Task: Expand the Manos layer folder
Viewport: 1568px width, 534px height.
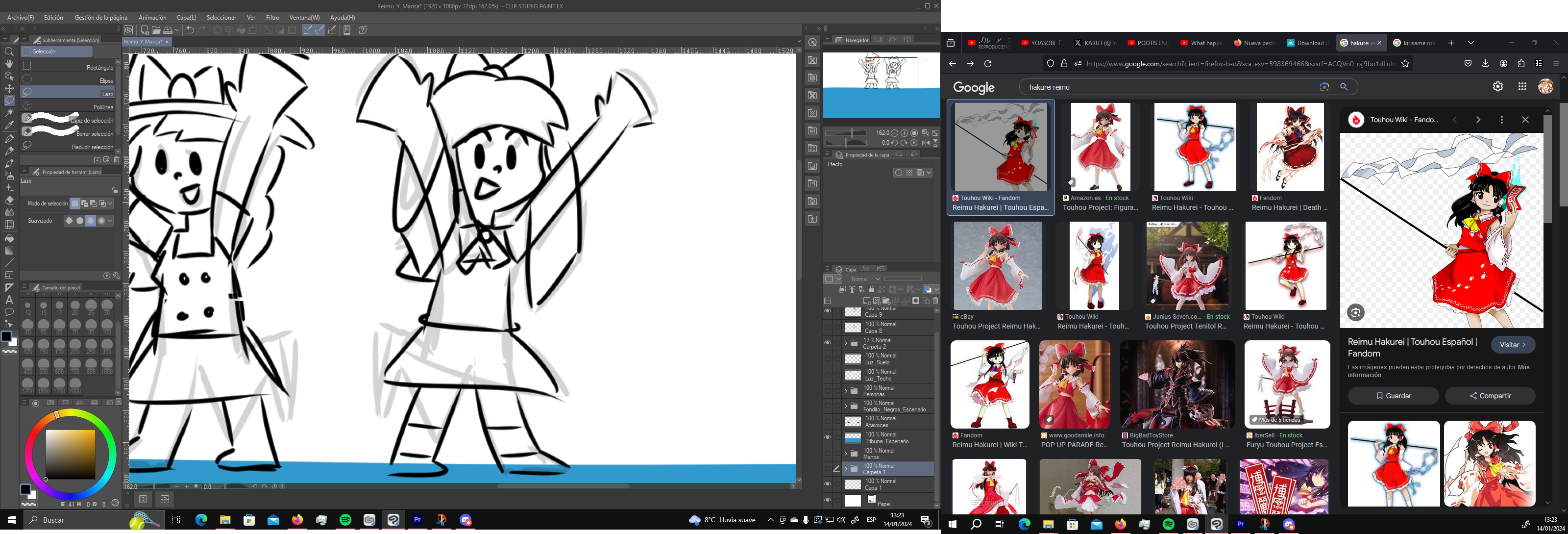Action: pos(845,453)
